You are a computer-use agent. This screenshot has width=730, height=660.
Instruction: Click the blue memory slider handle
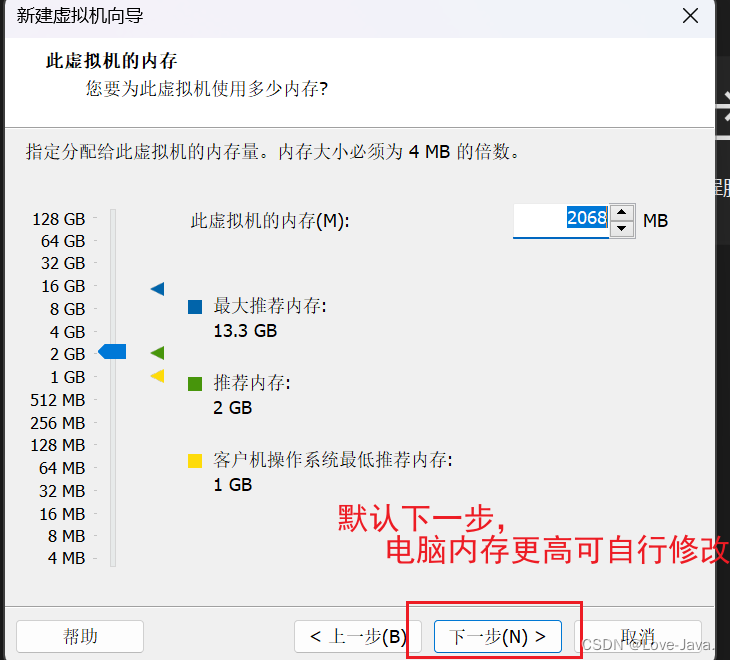click(x=112, y=351)
